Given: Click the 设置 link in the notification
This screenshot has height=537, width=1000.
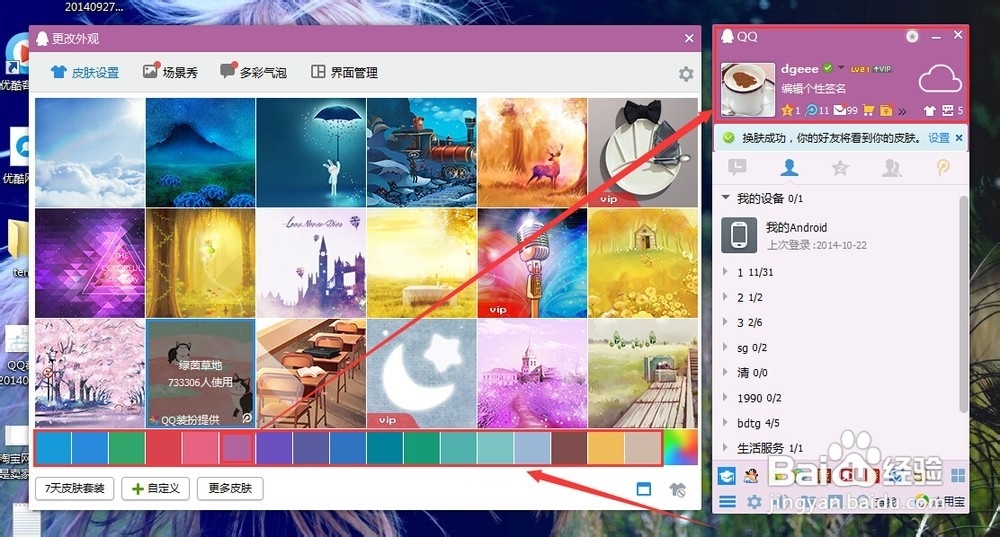Looking at the screenshot, I should click(x=938, y=138).
